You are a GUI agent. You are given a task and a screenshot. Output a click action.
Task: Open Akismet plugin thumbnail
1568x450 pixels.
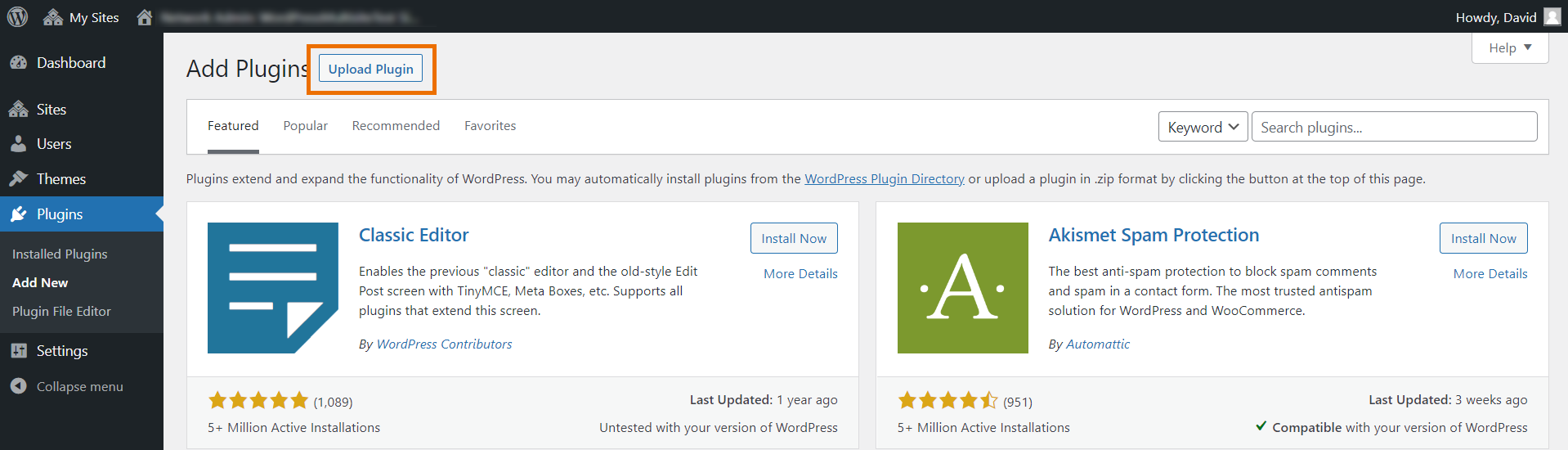(x=963, y=288)
